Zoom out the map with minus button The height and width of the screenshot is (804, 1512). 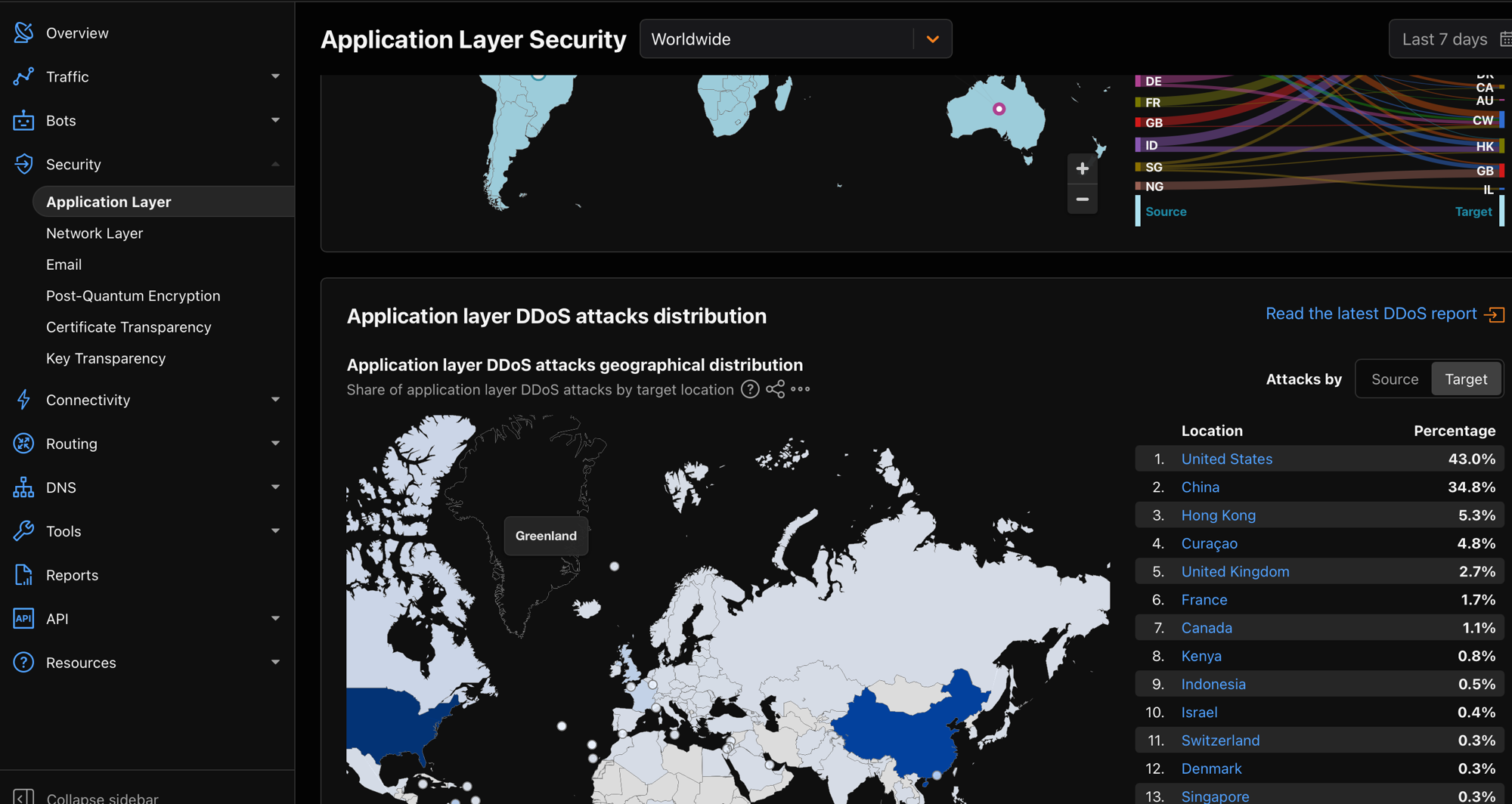pos(1083,199)
